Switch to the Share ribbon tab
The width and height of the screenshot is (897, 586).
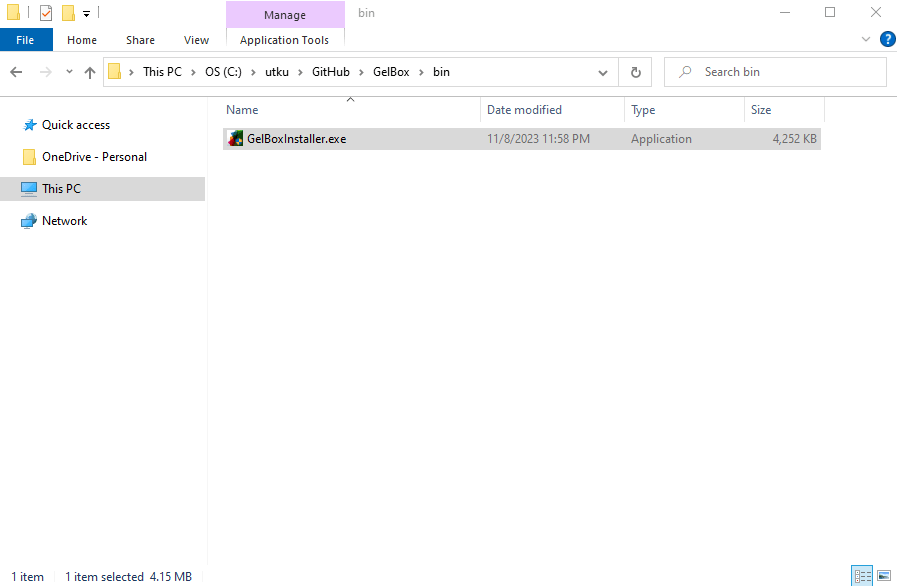click(140, 40)
